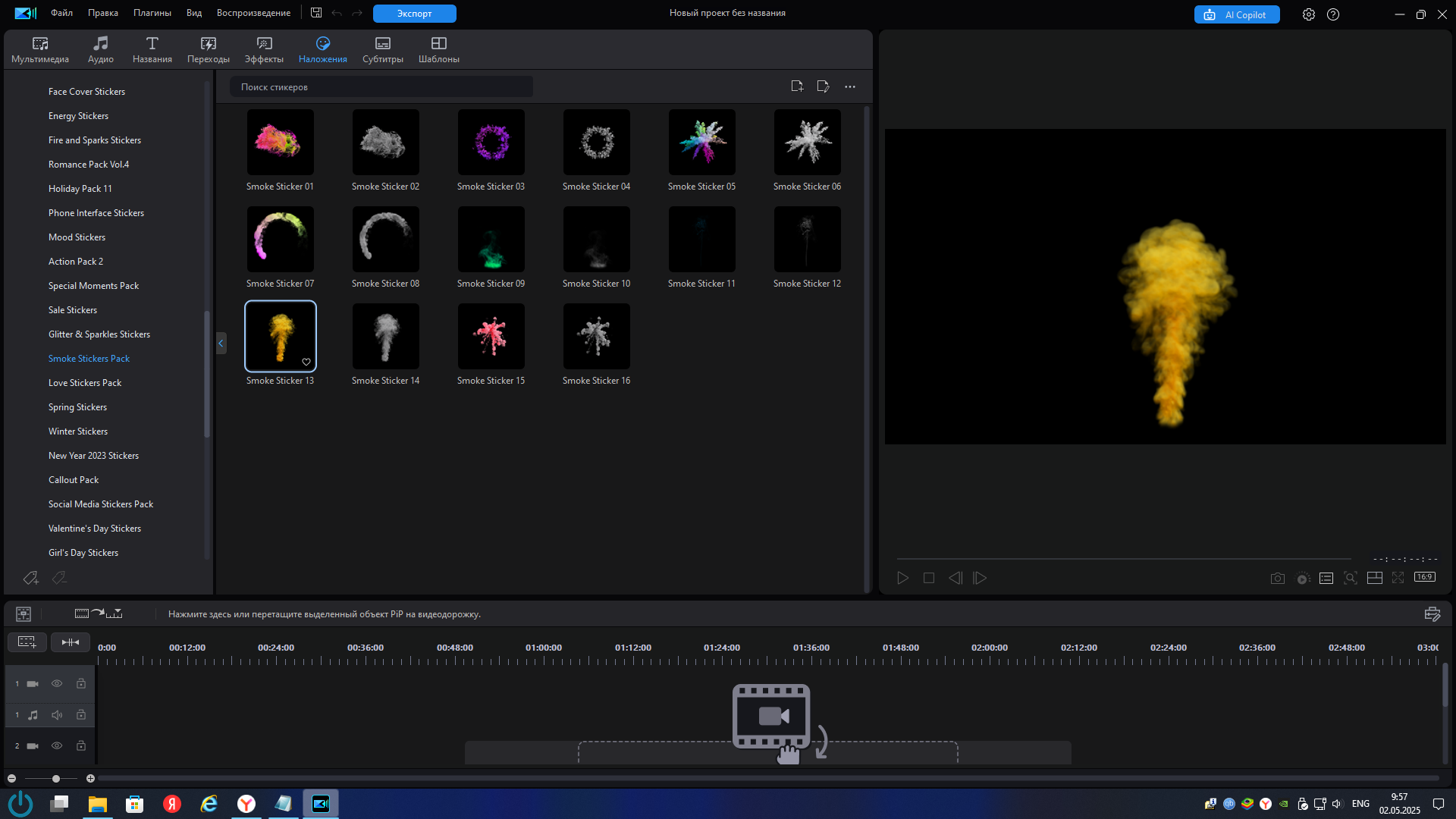This screenshot has width=1456, height=819.
Task: Click the Экспорт button
Action: pos(414,14)
